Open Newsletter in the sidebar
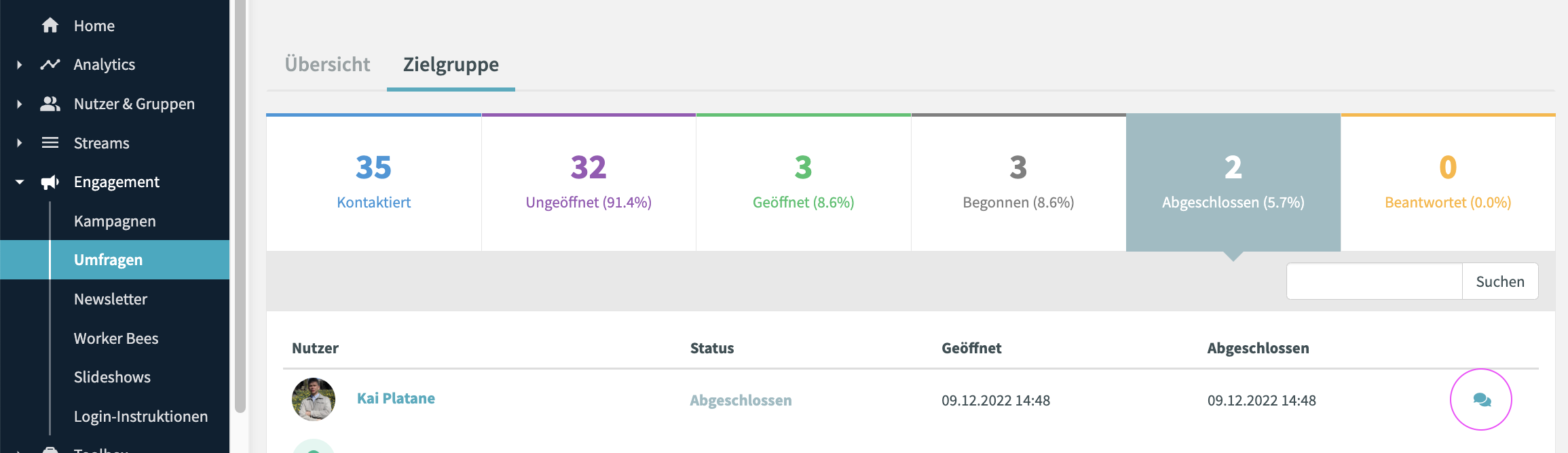Viewport: 1568px width, 453px height. (x=110, y=299)
